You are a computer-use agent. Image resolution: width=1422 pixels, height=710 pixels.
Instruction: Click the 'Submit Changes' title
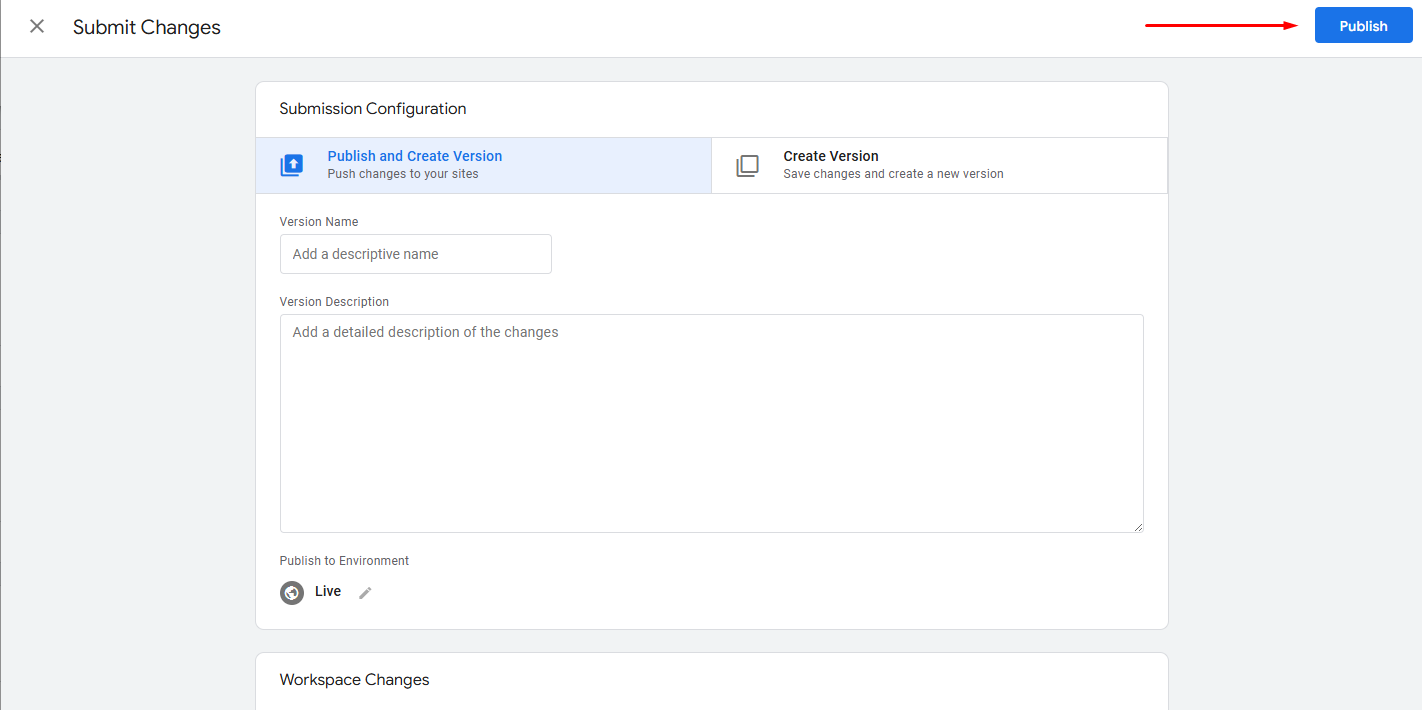pos(147,27)
